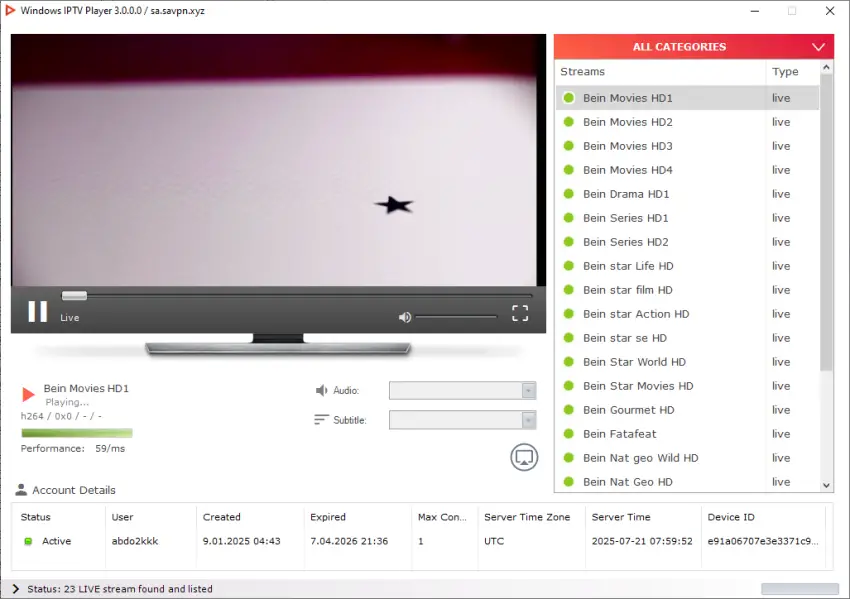The image size is (850, 599).
Task: Enter fullscreen mode in the player
Action: [x=520, y=313]
